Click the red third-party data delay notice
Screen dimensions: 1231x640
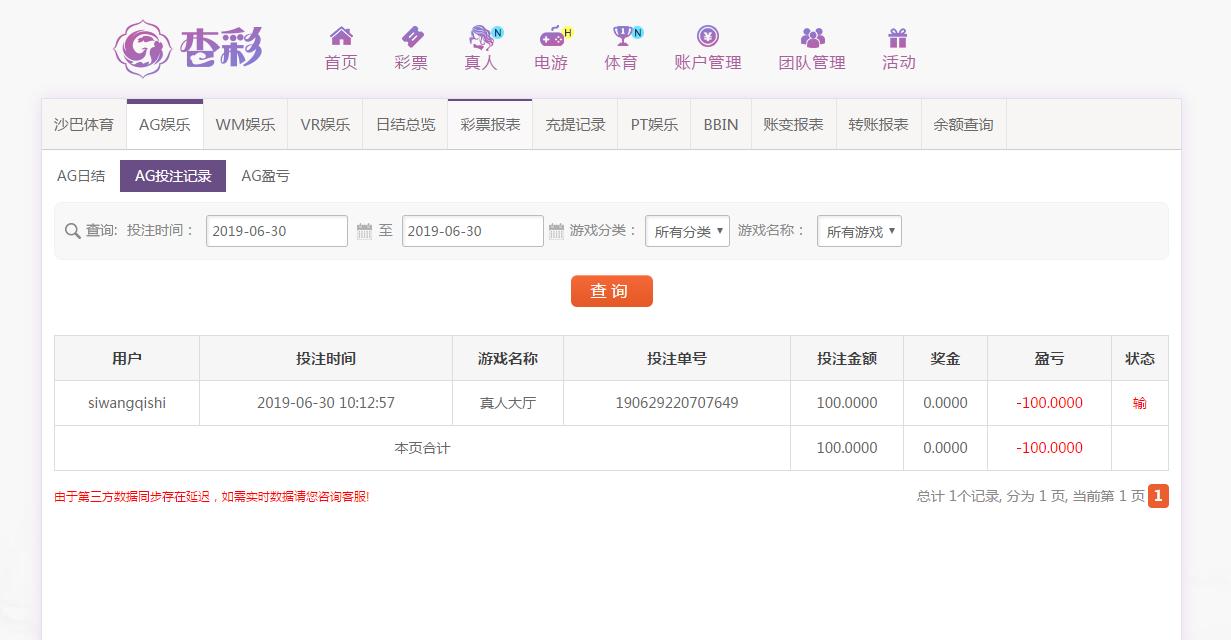click(x=212, y=496)
